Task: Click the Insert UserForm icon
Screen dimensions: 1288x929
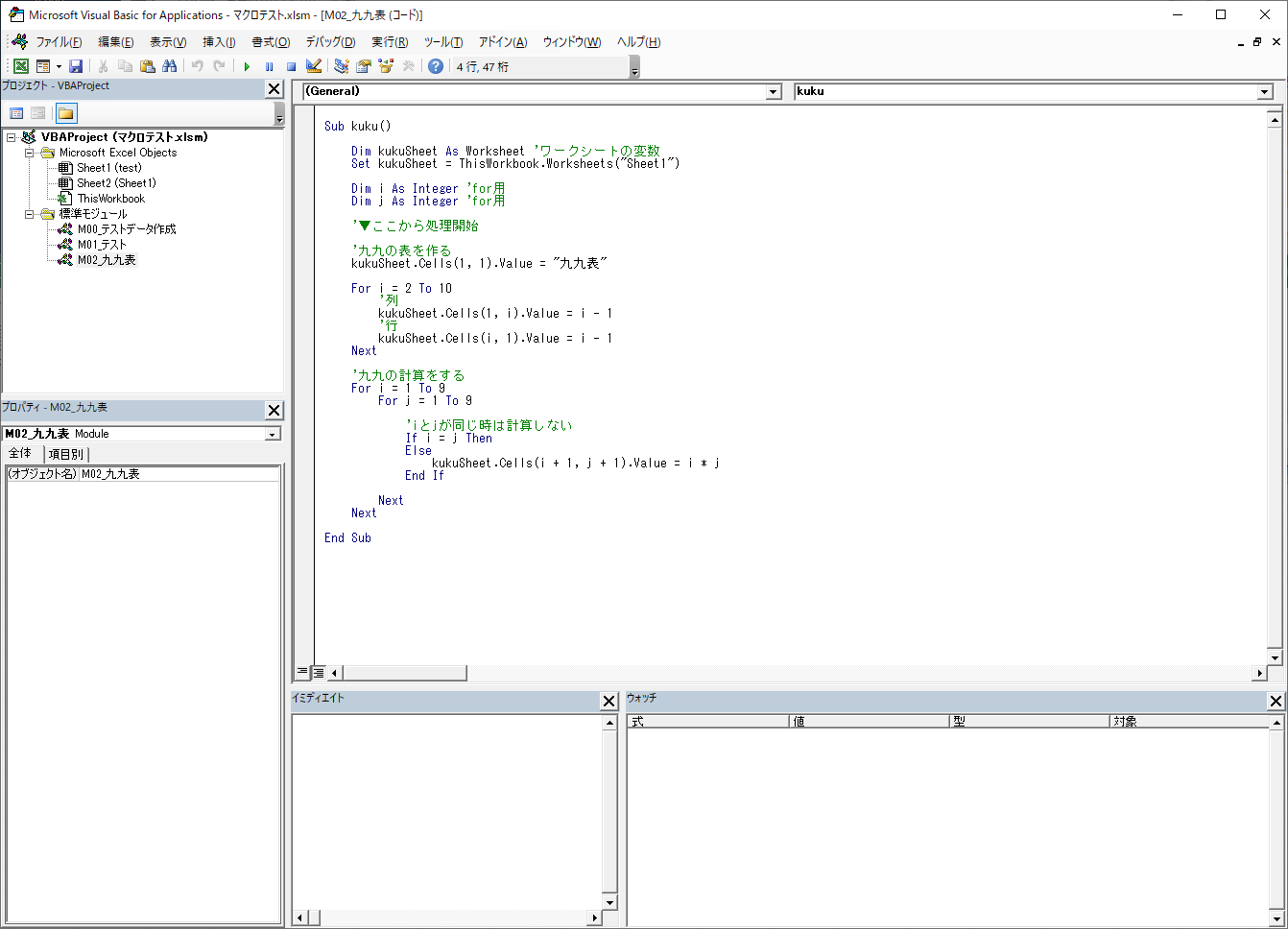Action: click(x=43, y=66)
